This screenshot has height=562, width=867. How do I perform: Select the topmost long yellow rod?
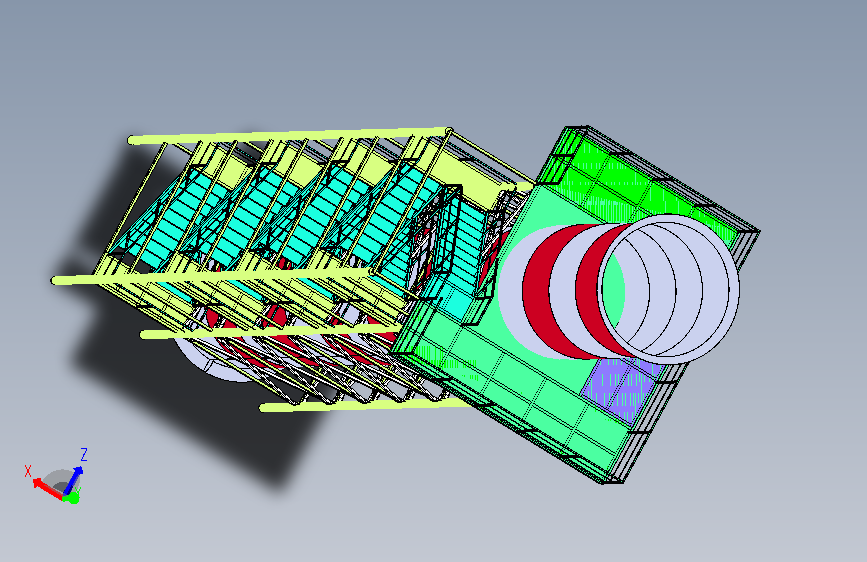(290, 135)
